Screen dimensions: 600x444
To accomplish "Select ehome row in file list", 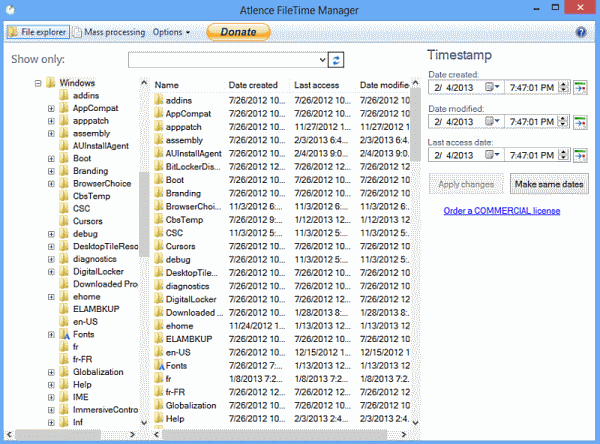I will coord(282,326).
